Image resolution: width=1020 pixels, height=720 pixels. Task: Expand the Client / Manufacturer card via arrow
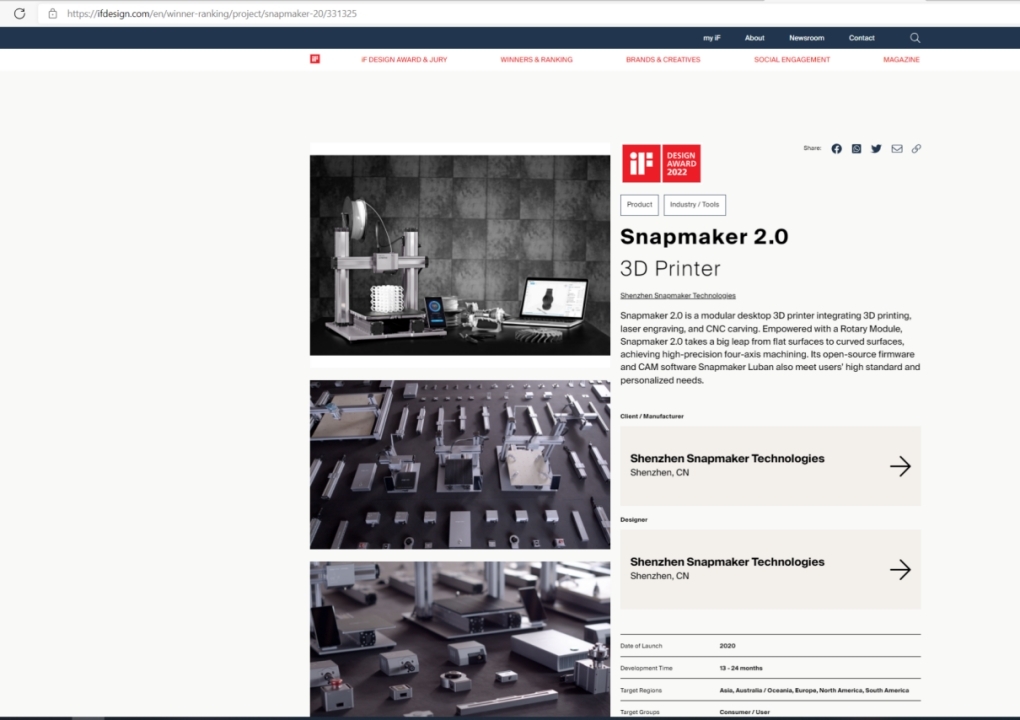click(901, 466)
